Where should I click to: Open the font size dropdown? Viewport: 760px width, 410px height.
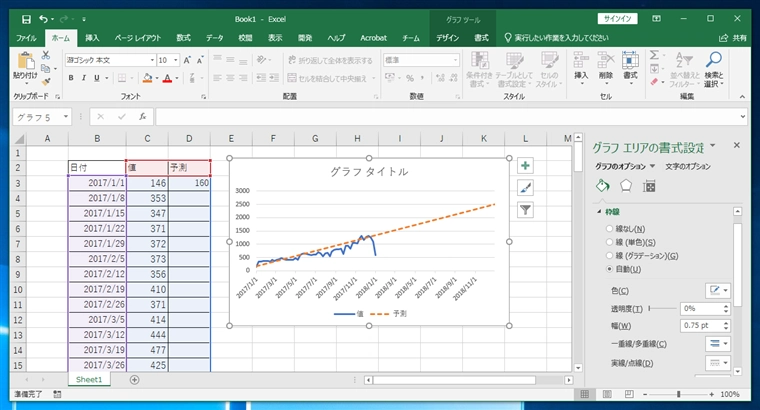176,60
